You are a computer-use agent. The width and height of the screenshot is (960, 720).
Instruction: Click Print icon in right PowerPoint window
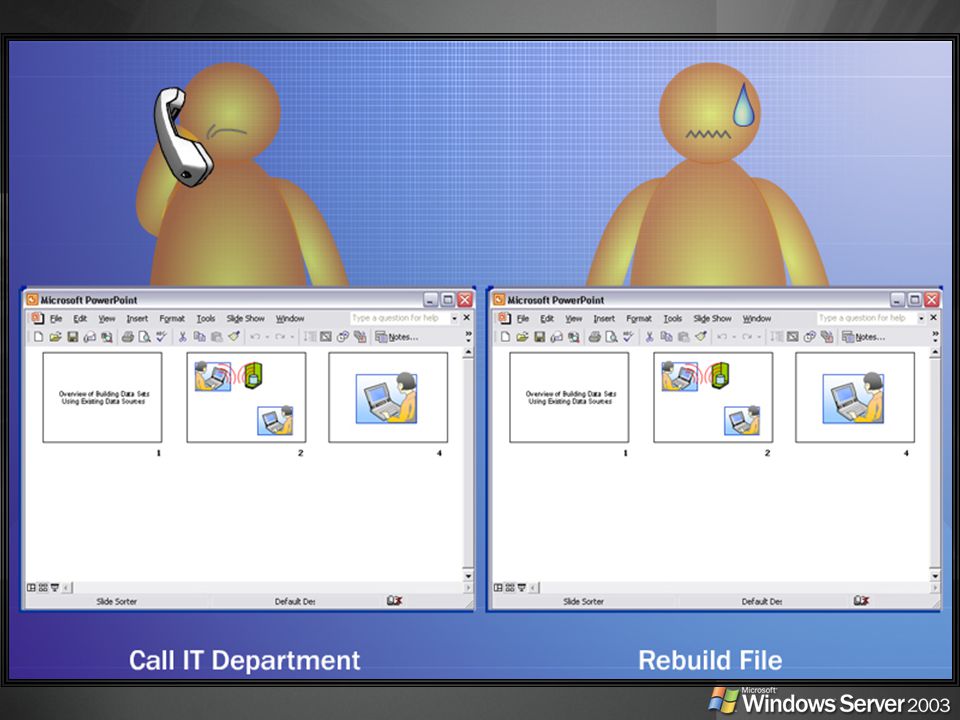[594, 337]
